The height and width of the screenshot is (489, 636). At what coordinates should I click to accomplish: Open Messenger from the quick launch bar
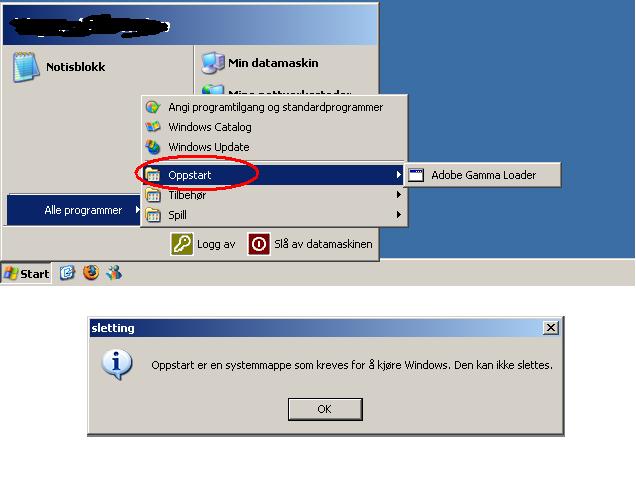(114, 272)
